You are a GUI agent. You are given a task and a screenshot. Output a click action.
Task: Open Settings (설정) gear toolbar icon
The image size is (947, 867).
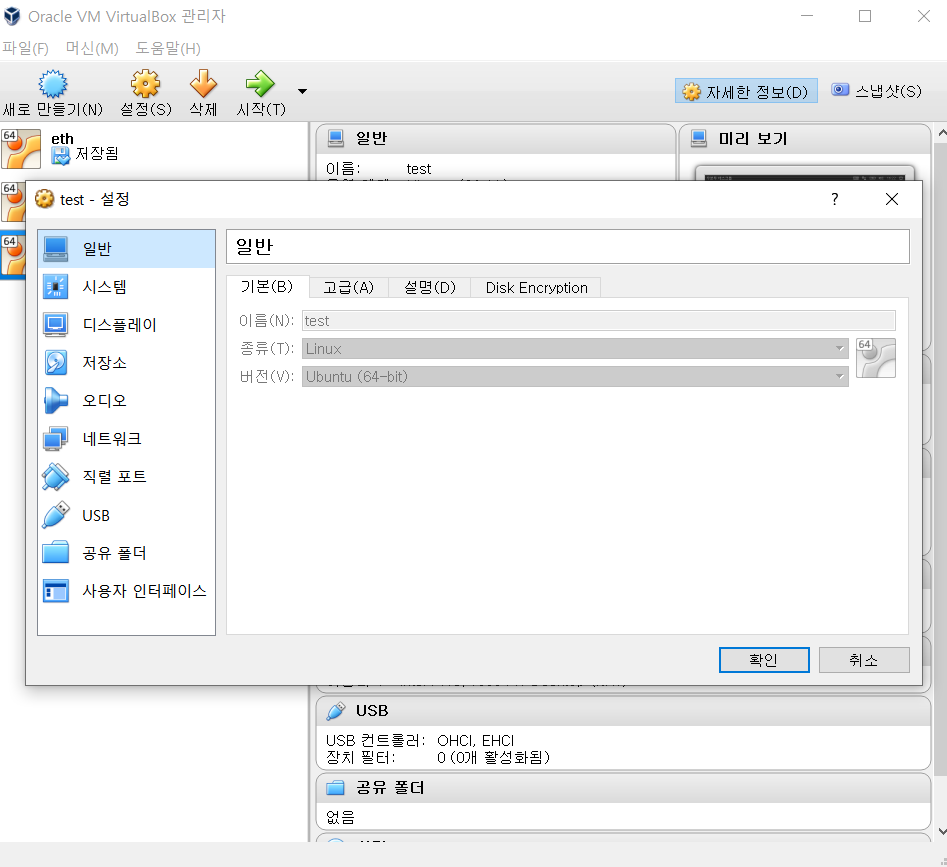pos(146,84)
